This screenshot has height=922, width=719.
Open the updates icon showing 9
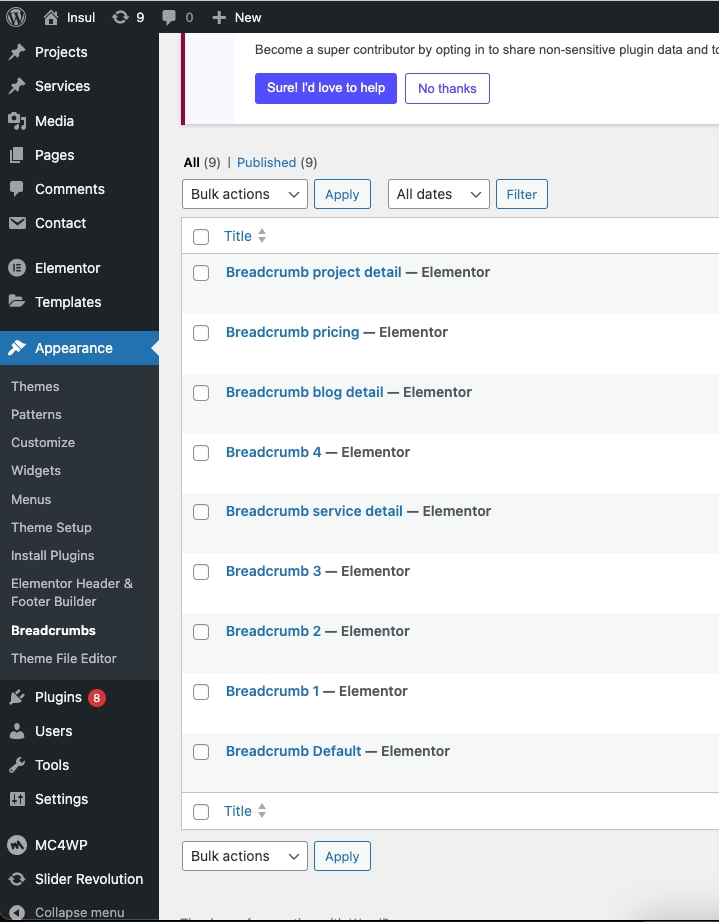121,17
